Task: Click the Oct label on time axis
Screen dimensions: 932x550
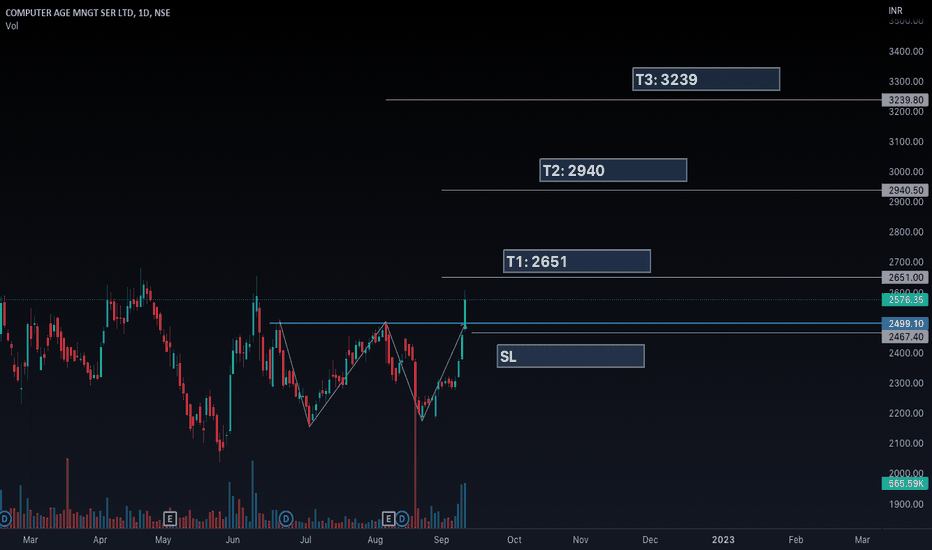Action: pos(514,540)
